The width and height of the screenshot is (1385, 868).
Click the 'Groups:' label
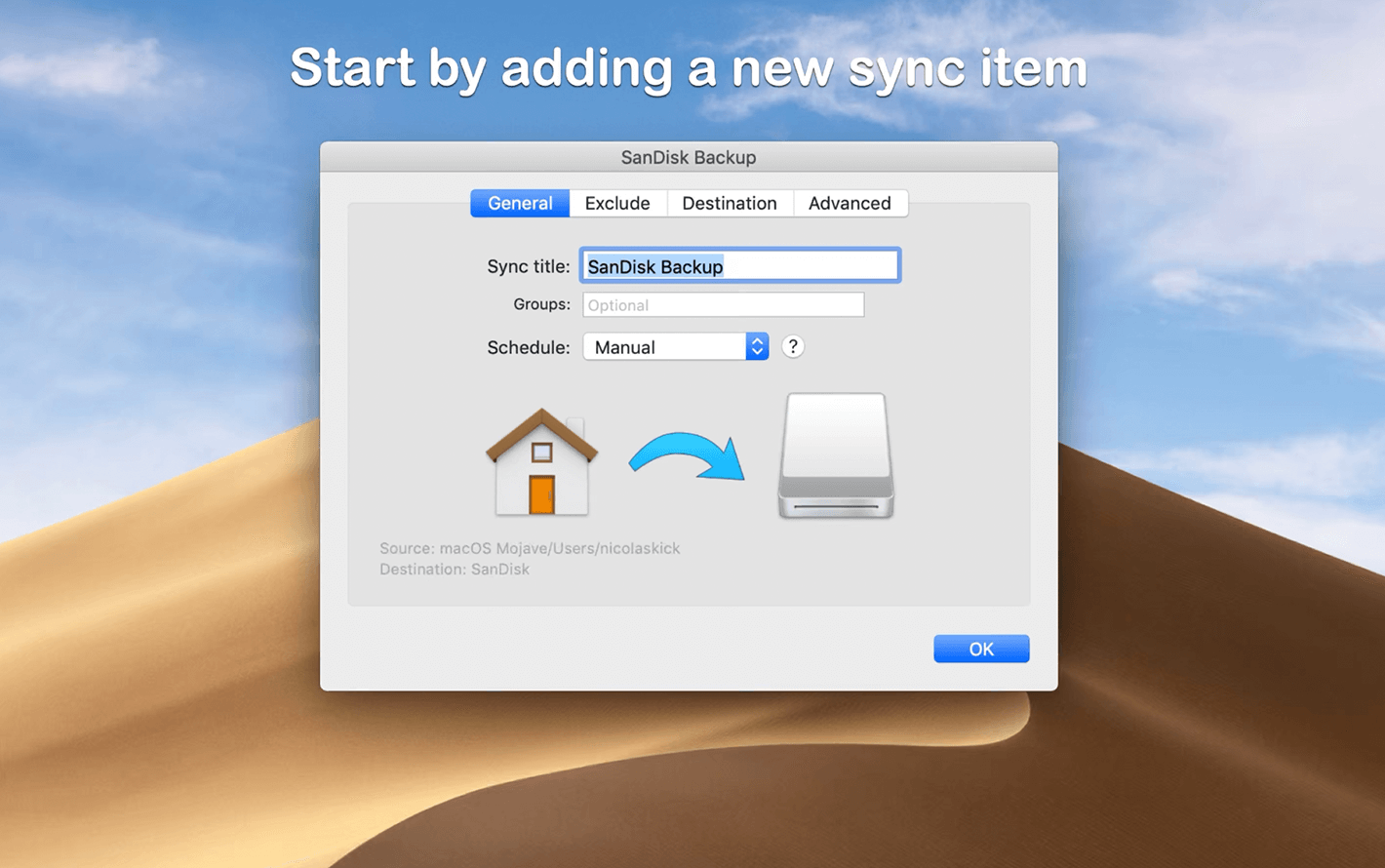tap(541, 304)
